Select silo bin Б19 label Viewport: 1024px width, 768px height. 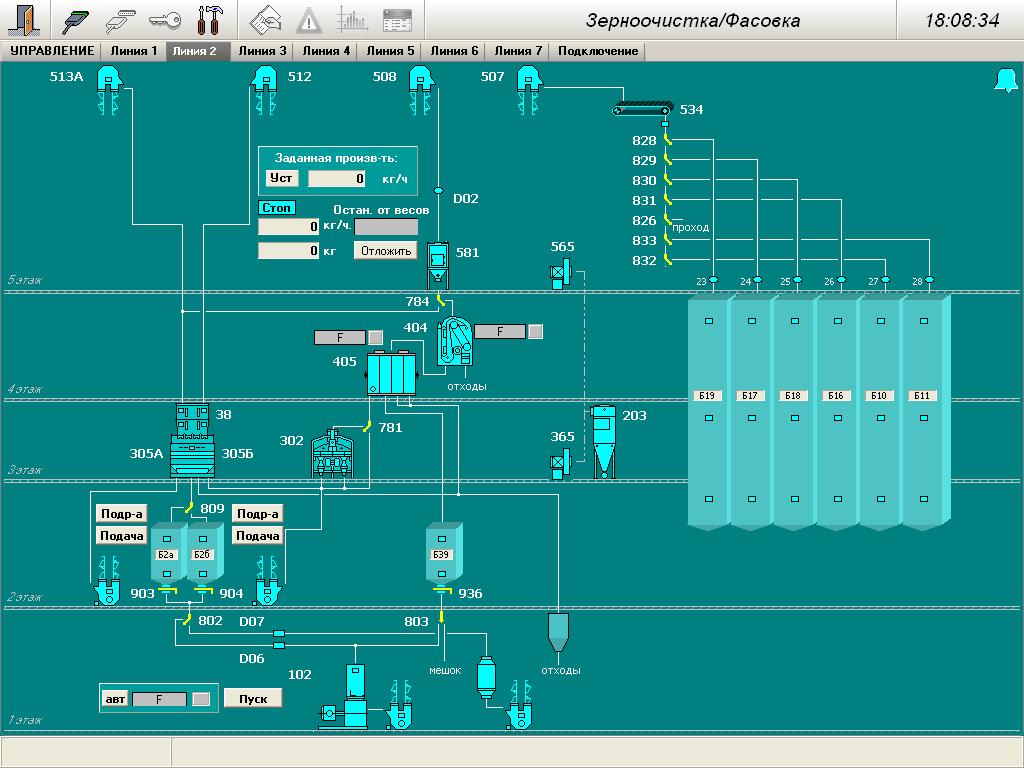click(x=708, y=396)
